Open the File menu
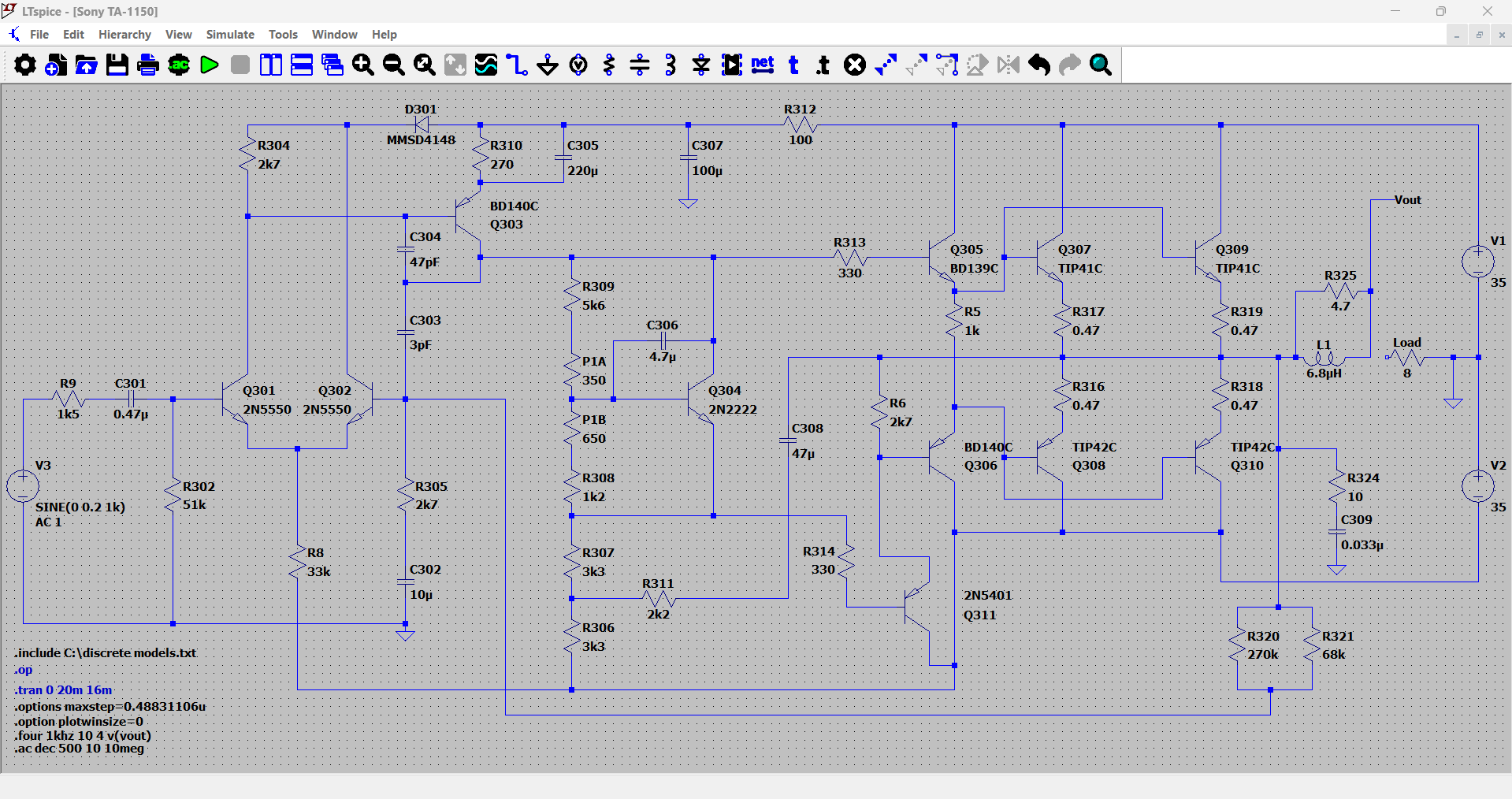 [x=39, y=35]
